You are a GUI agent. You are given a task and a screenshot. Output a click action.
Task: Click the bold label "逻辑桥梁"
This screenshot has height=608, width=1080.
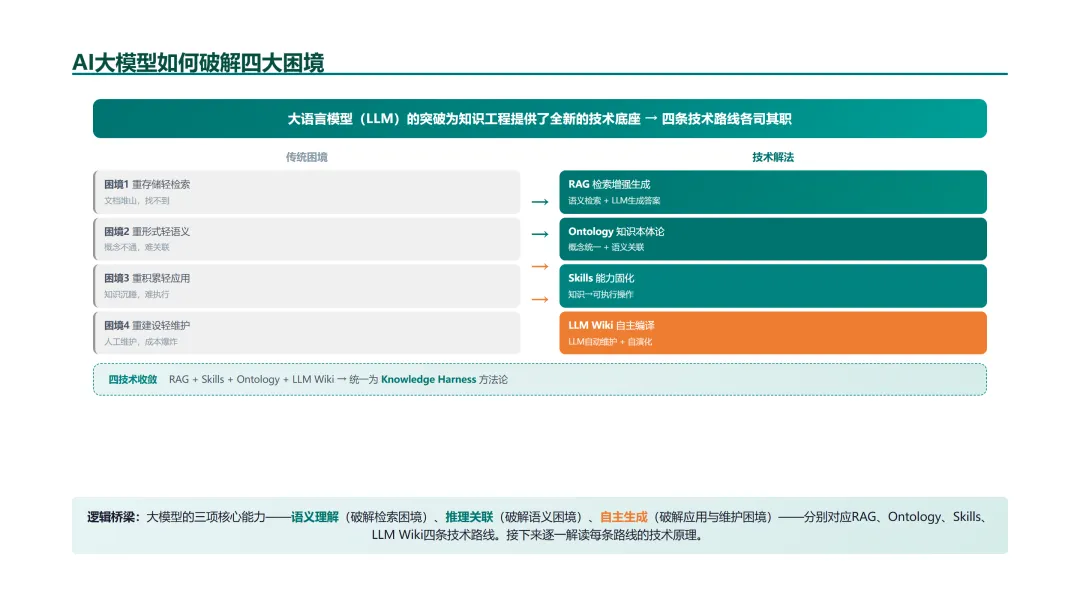coord(111,517)
